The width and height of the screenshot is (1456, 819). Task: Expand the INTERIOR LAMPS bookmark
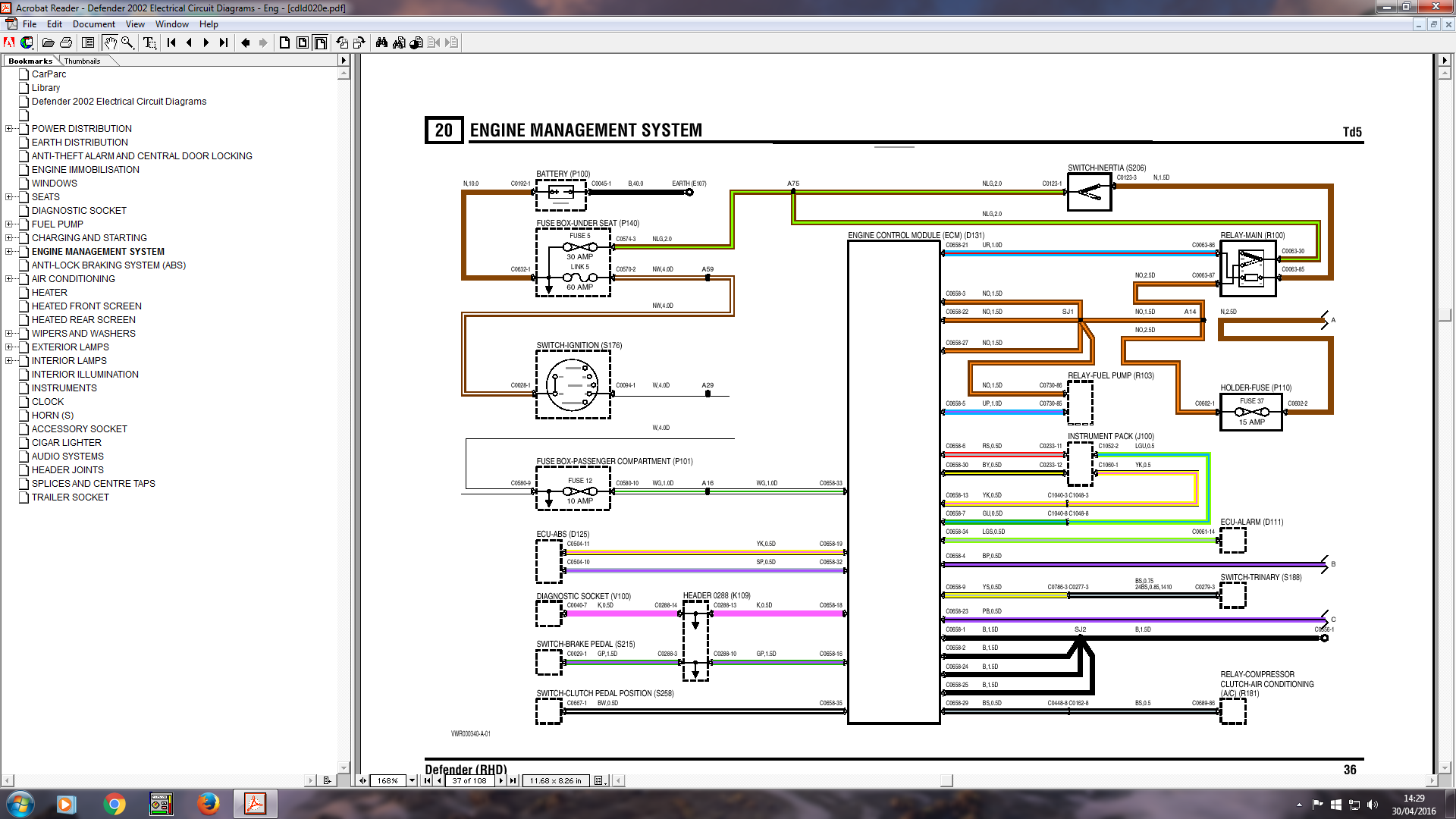pos(8,361)
